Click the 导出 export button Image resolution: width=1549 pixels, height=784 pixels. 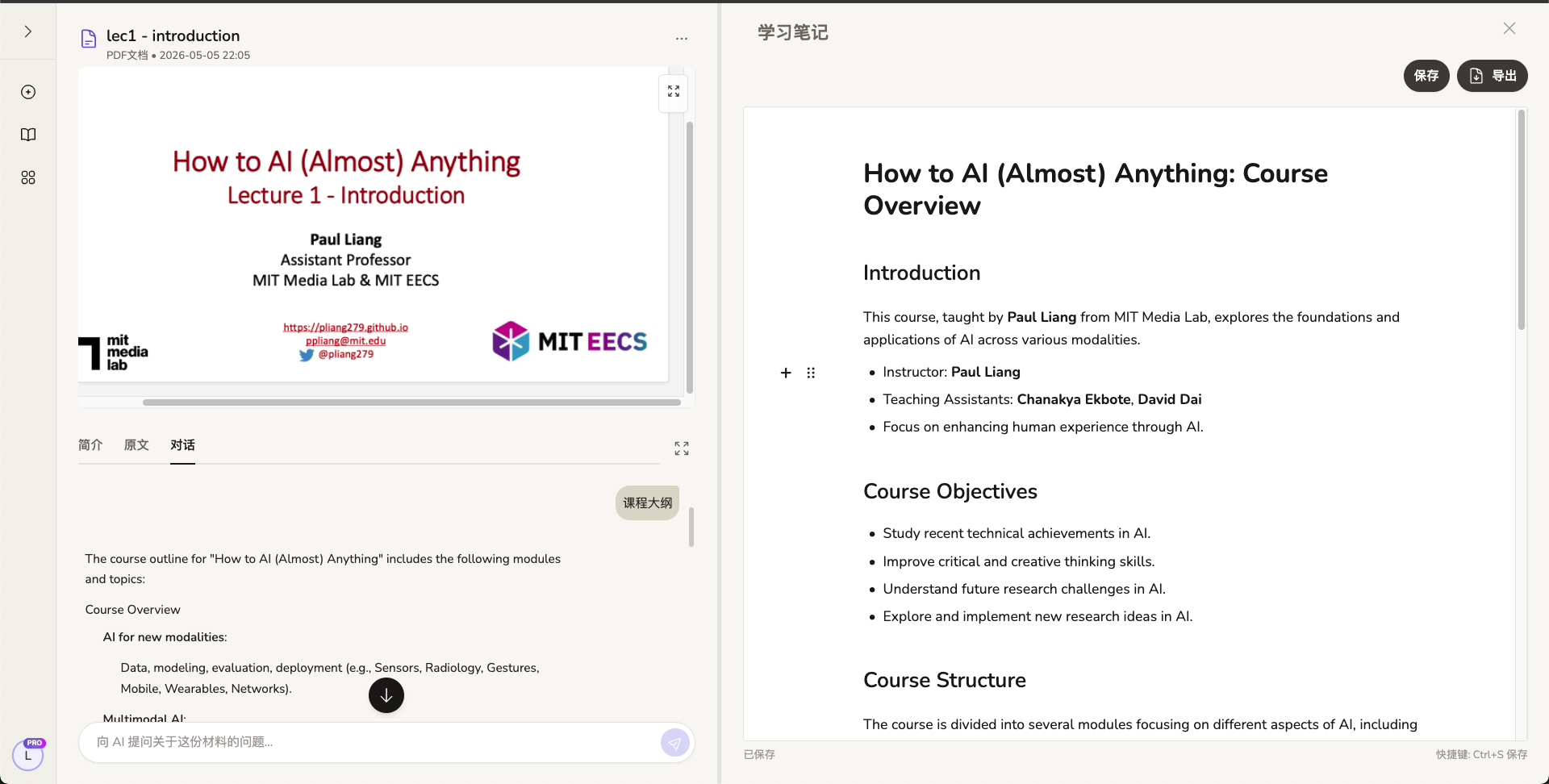coord(1493,76)
